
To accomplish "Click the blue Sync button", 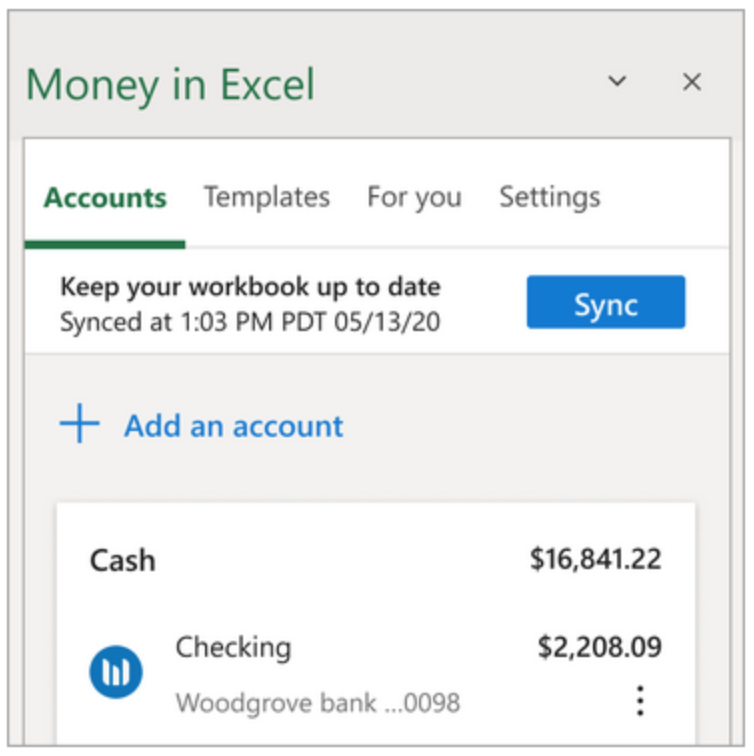I will pos(606,302).
